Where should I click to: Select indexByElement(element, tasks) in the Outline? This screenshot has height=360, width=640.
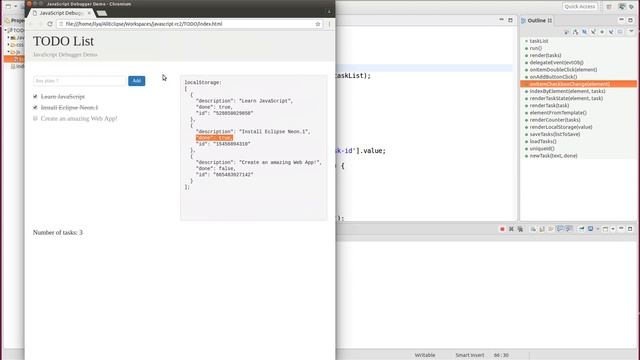pos(567,91)
